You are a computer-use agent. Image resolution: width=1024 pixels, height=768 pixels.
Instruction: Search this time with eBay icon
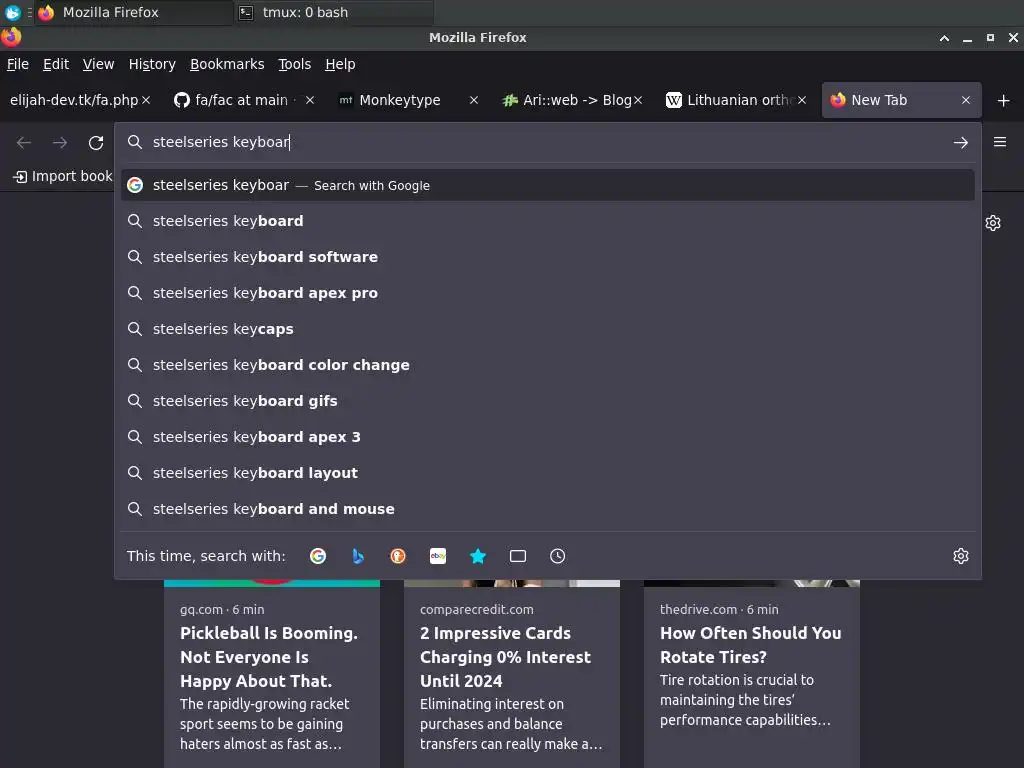[x=438, y=556]
